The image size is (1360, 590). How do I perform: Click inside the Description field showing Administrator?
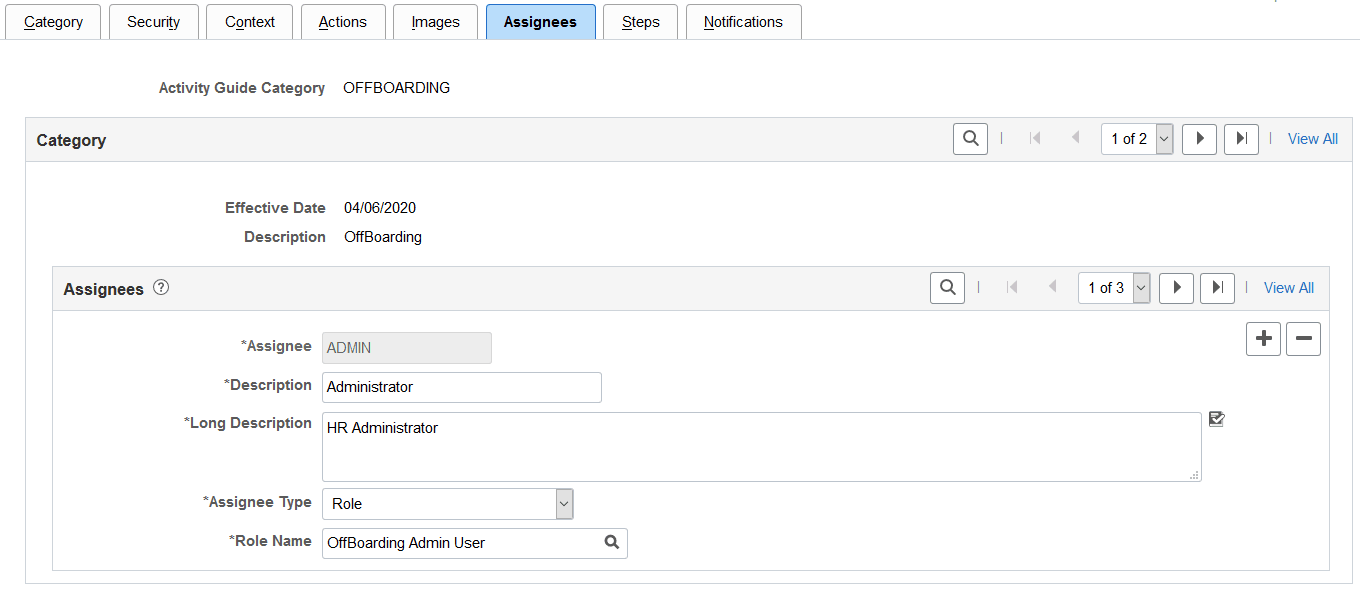tap(461, 387)
